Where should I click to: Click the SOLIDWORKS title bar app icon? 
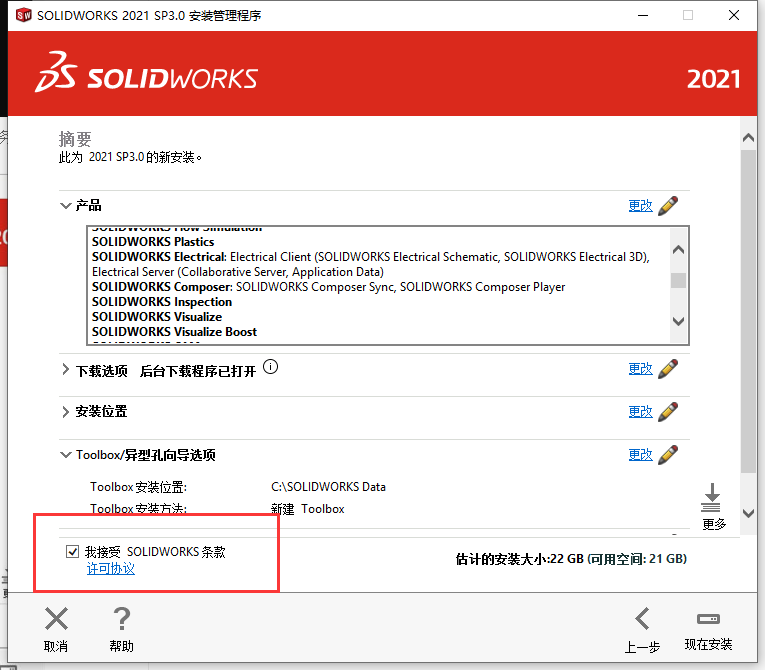[23, 15]
